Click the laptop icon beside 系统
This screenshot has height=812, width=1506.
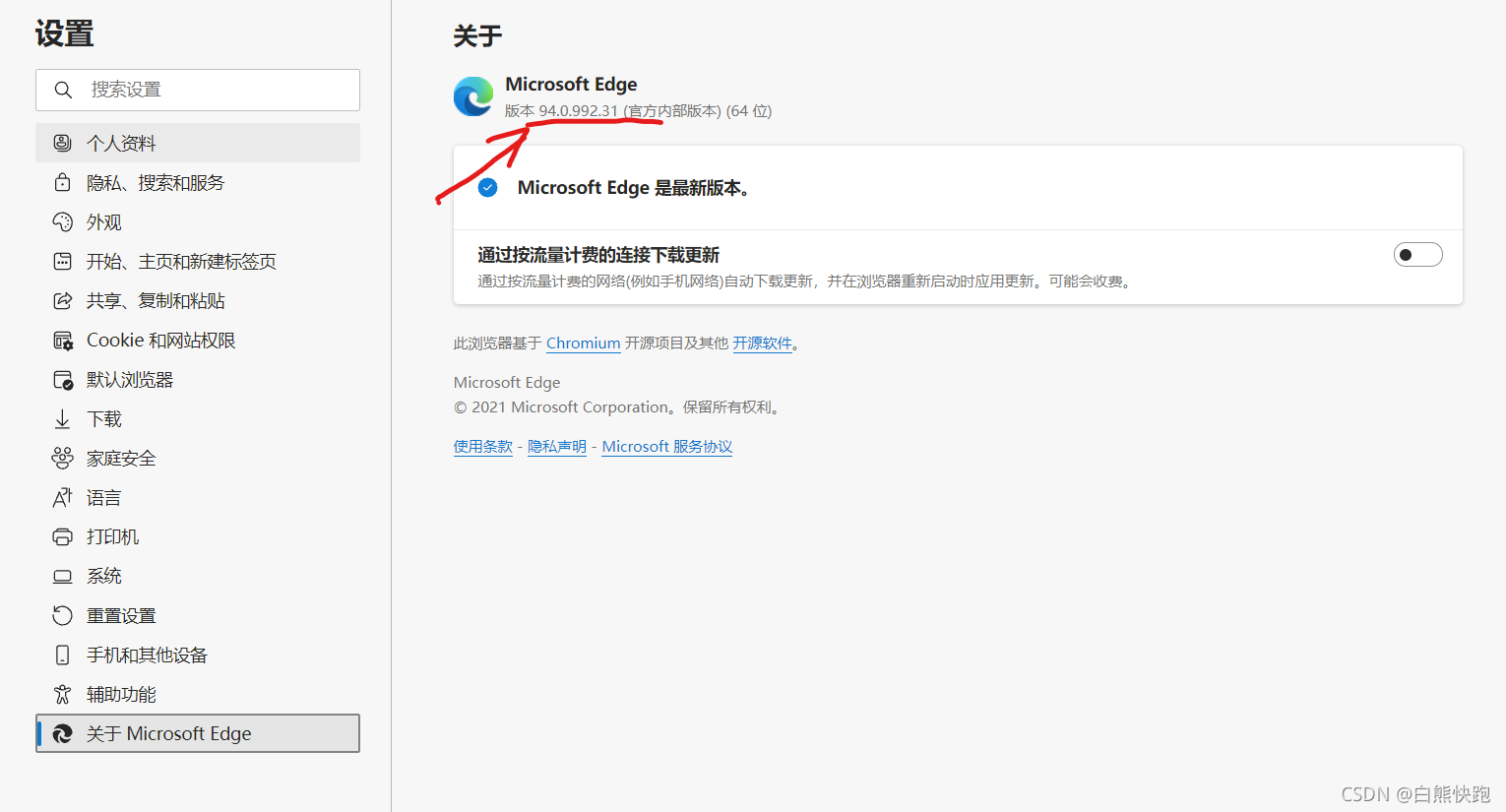62,576
